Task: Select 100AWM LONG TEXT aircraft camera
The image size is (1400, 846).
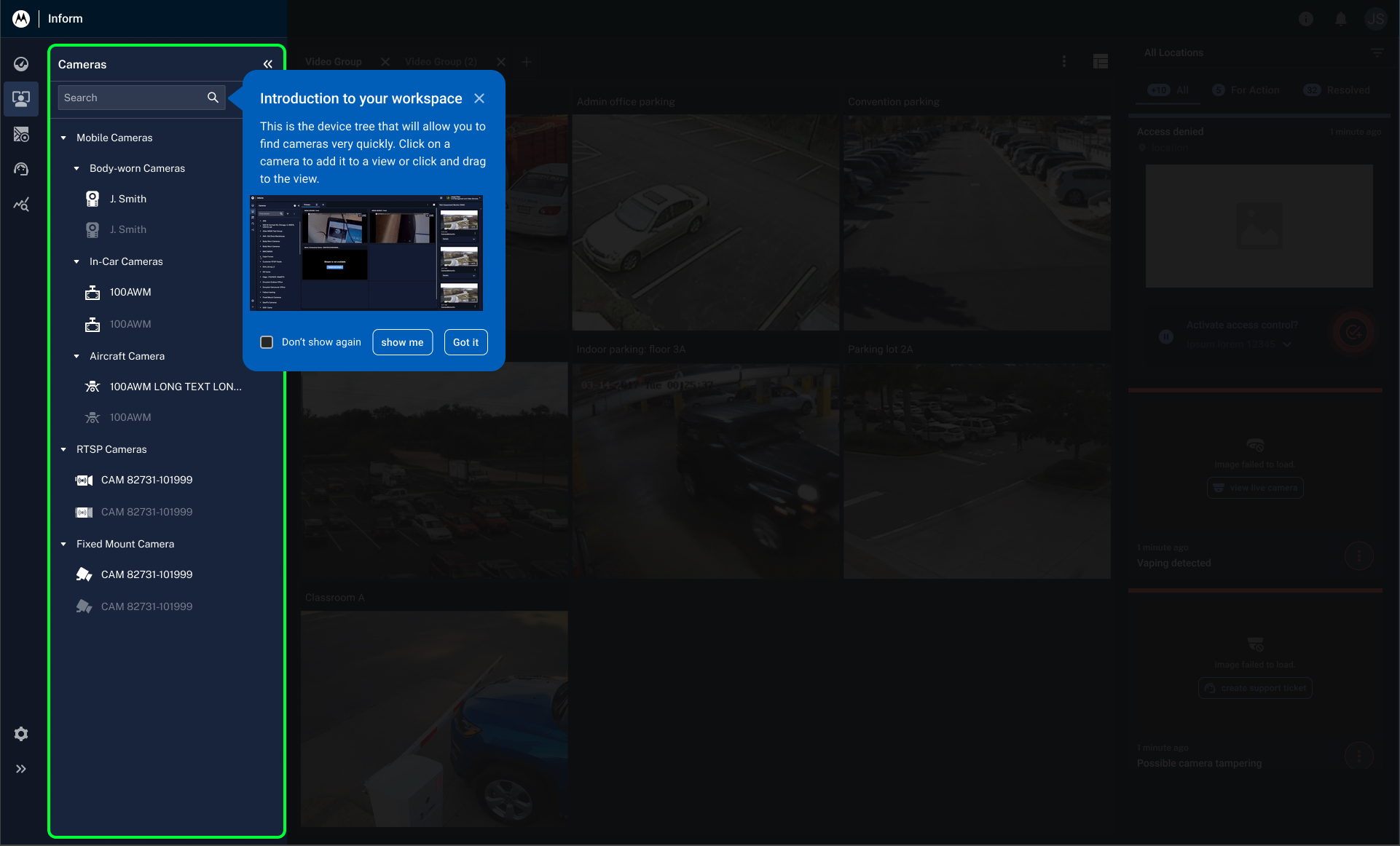Action: coord(175,387)
